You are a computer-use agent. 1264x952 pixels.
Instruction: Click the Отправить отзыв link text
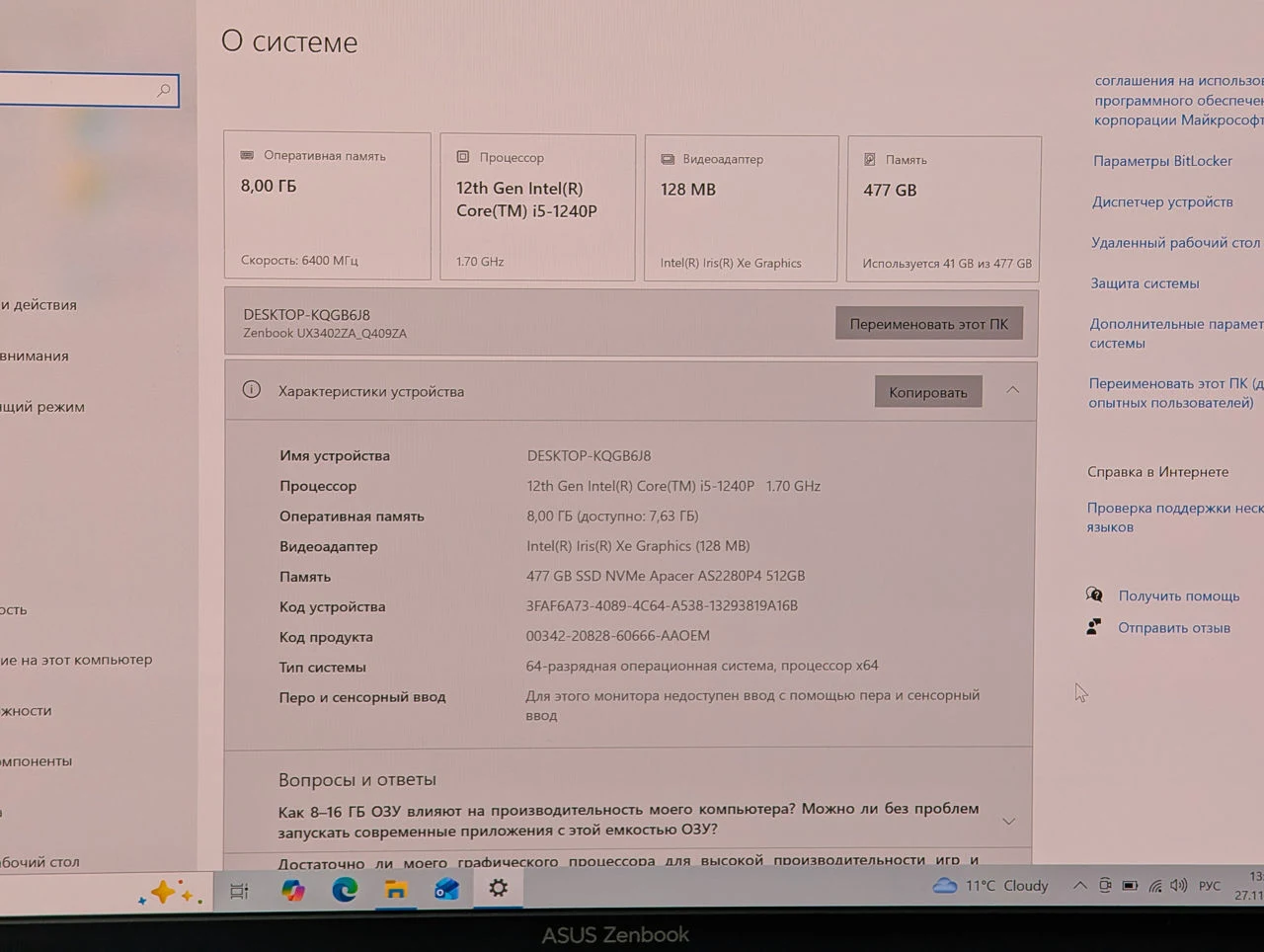pos(1174,627)
